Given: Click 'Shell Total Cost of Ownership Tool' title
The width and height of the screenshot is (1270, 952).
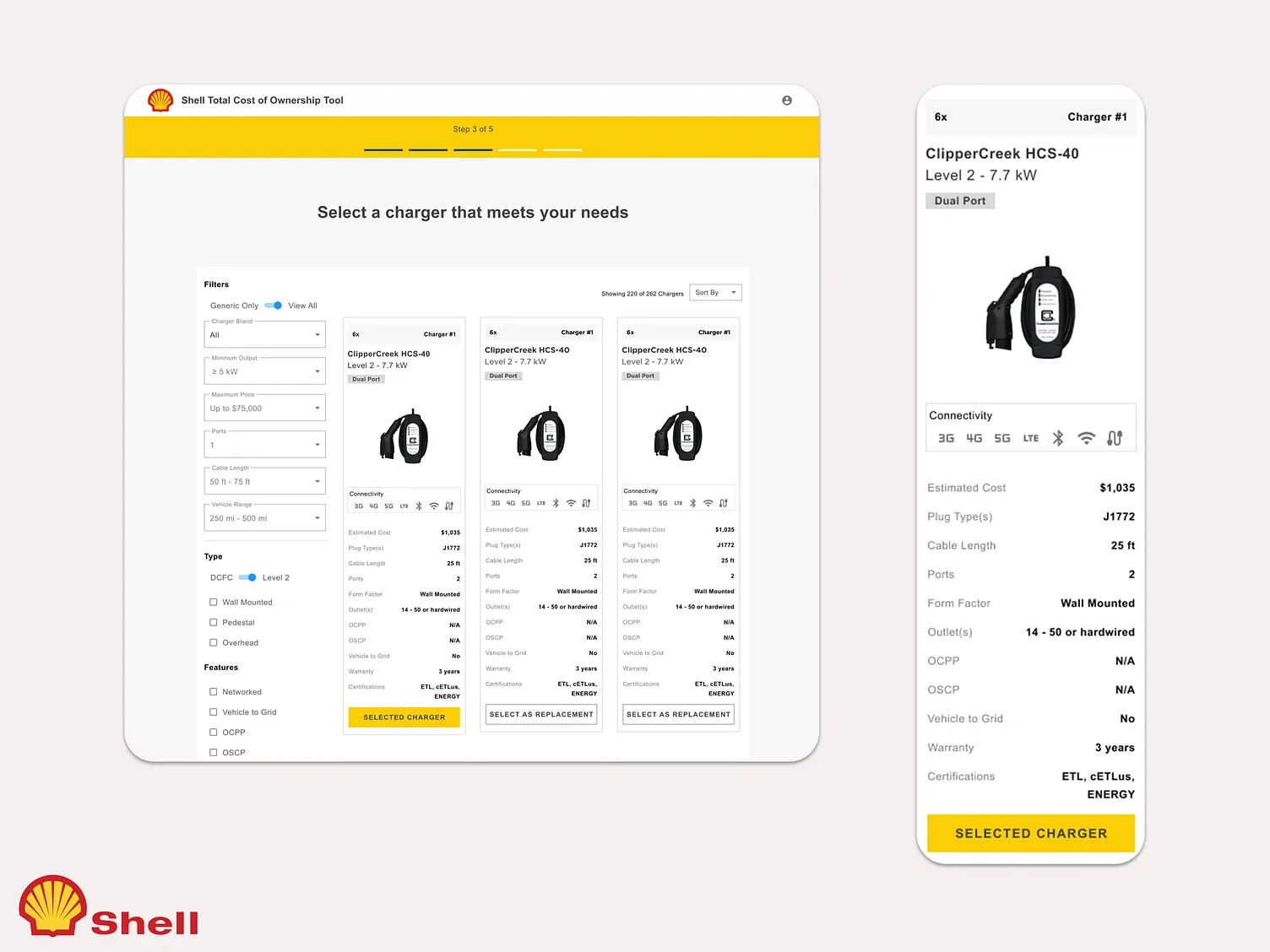Looking at the screenshot, I should [x=263, y=100].
